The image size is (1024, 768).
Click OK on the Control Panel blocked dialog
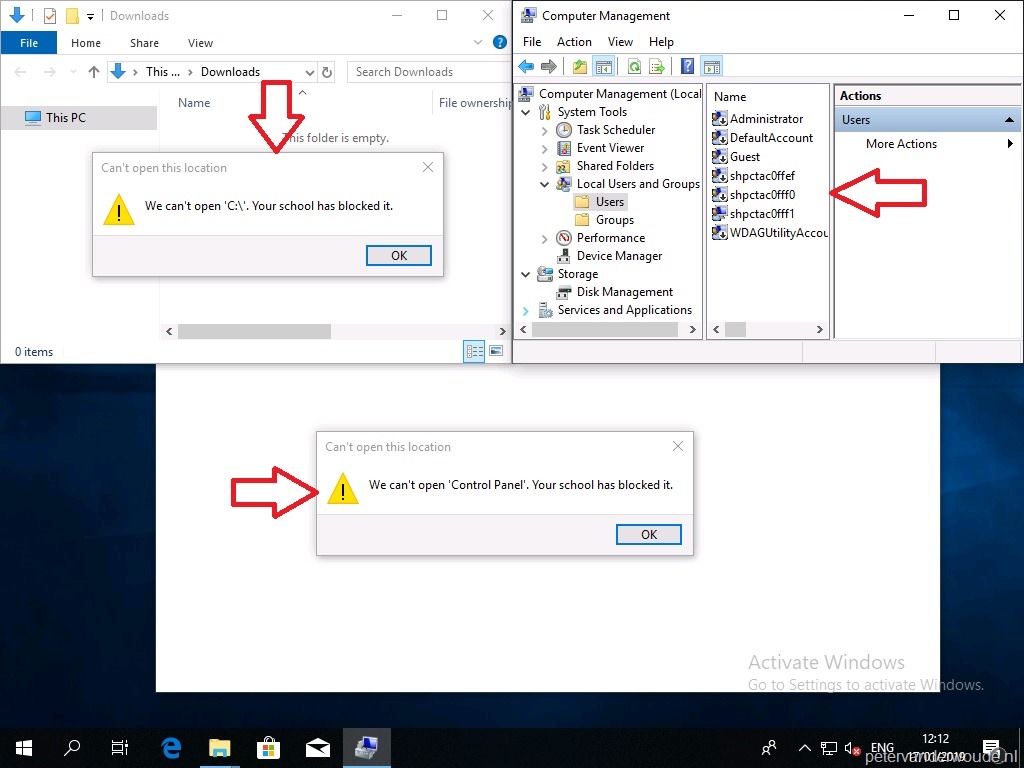coord(648,534)
